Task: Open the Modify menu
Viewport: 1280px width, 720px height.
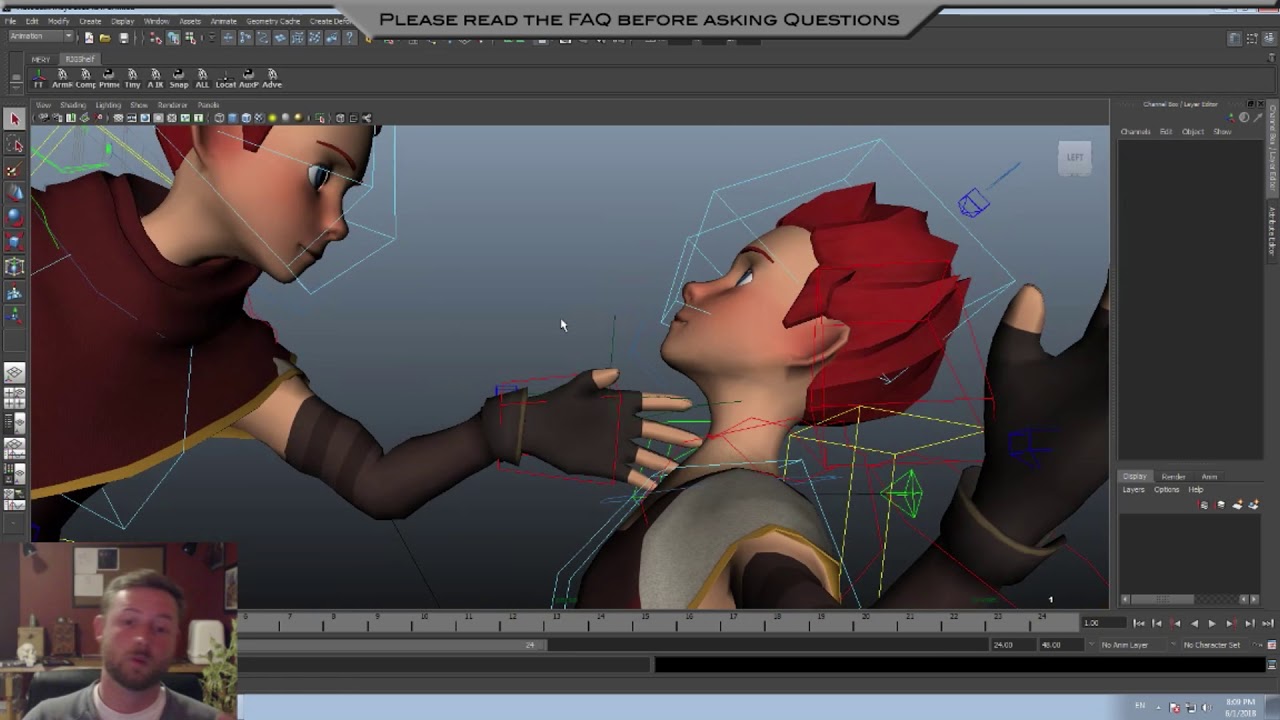Action: pyautogui.click(x=59, y=21)
